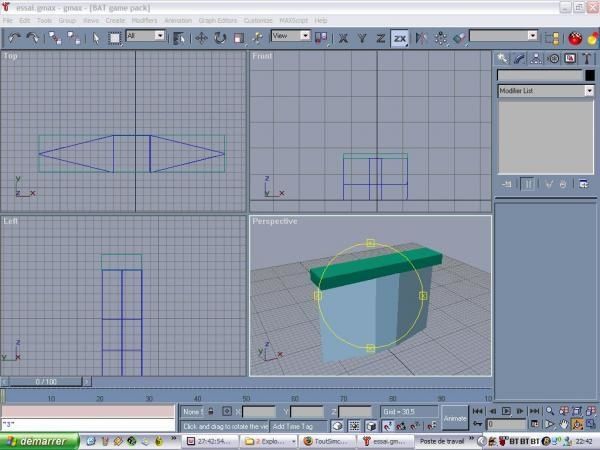Open the Edit menu
Screen dimensions: 600x450
coord(24,20)
